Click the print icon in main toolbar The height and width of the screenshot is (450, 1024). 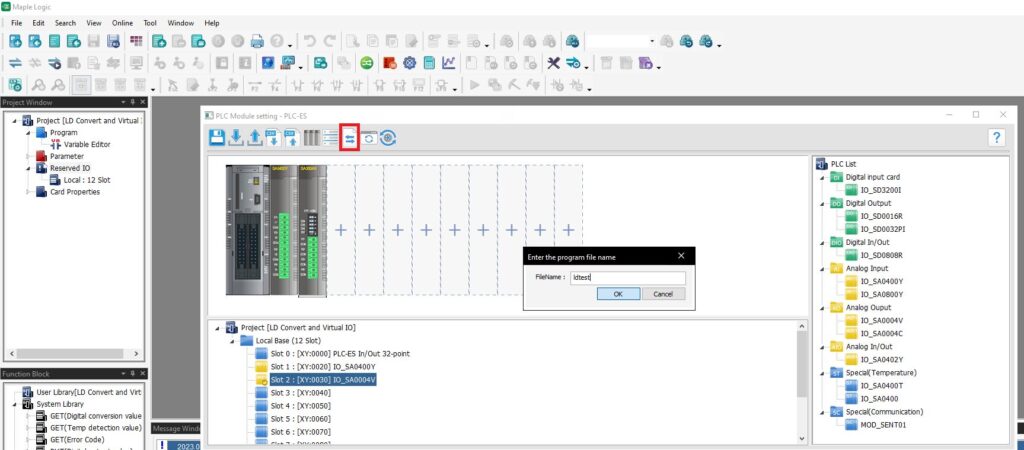pos(257,41)
